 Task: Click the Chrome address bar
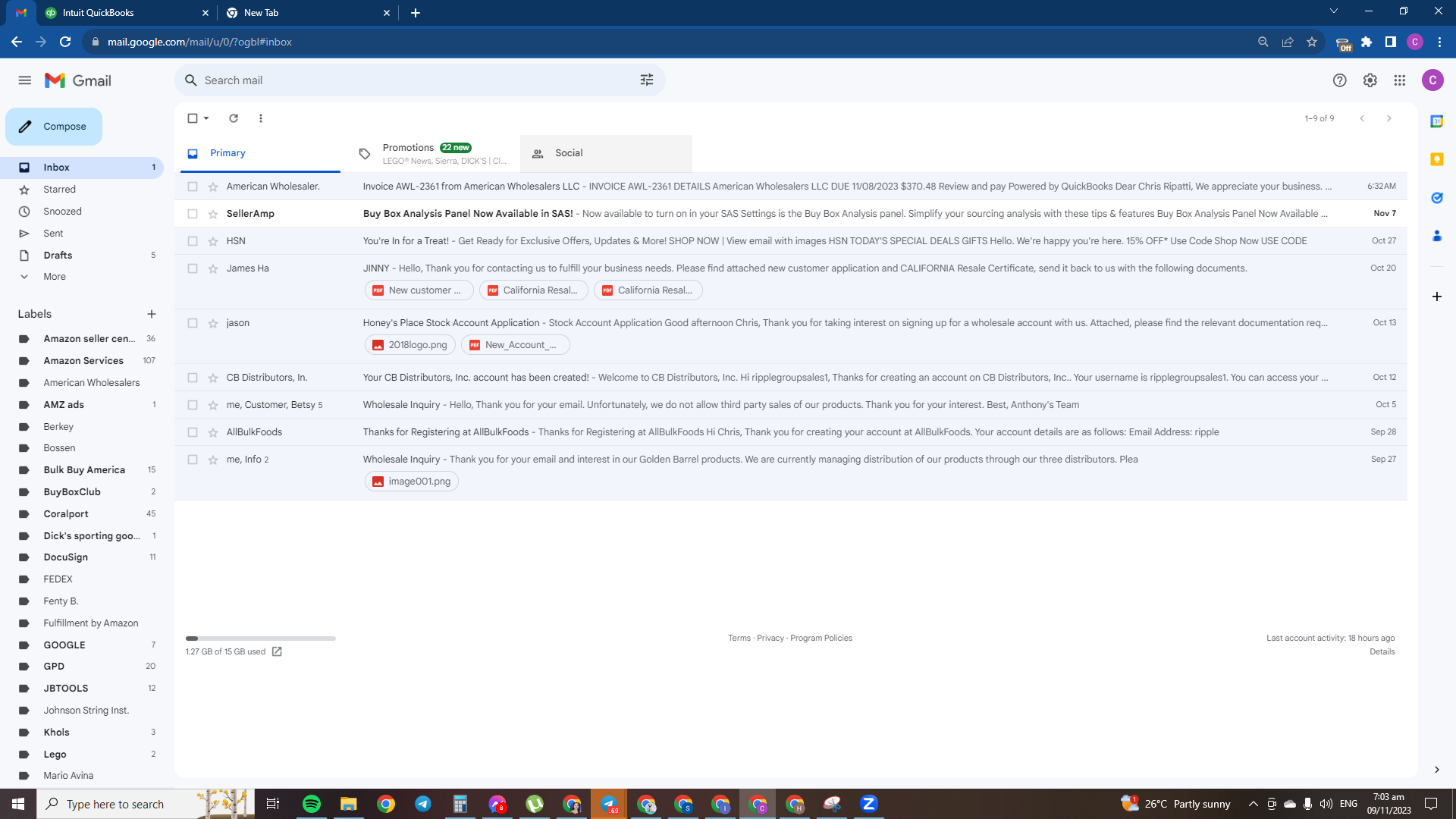click(x=667, y=42)
